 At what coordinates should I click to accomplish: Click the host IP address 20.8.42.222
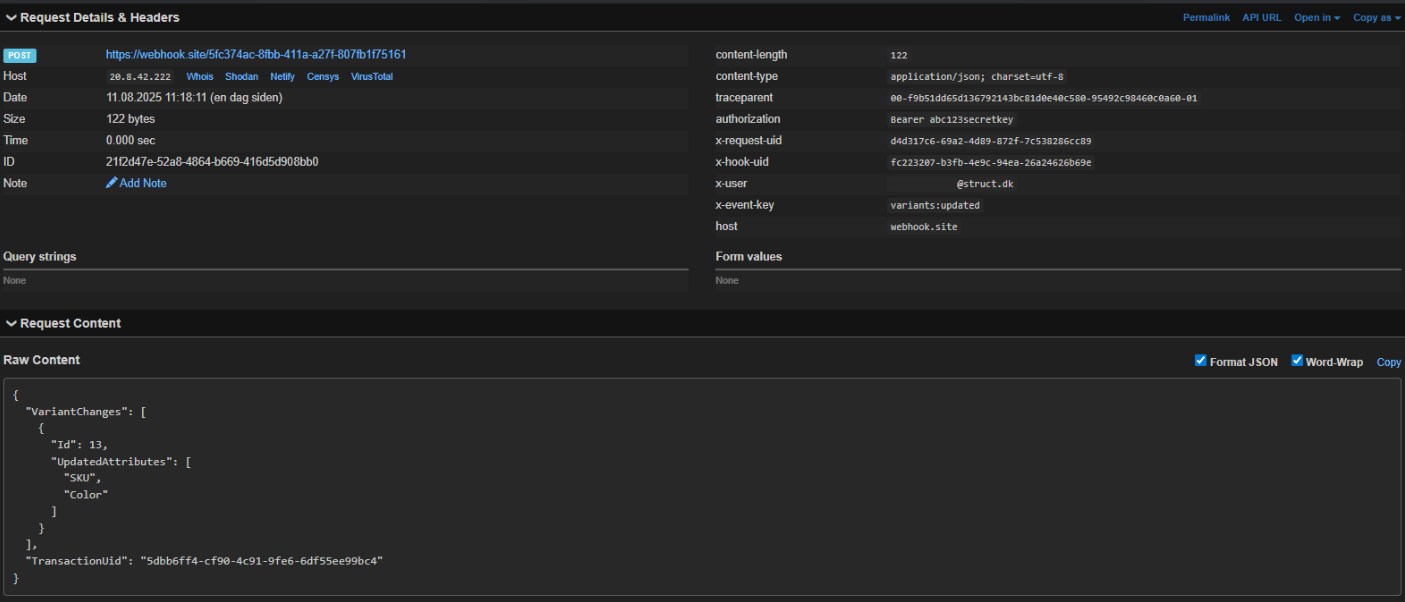140,77
